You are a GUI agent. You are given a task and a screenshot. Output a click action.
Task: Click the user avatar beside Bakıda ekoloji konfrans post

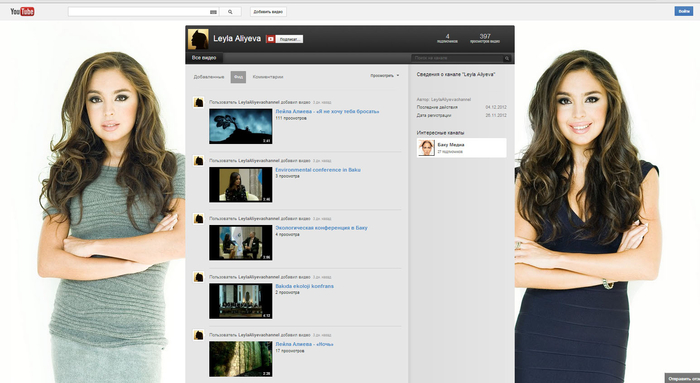point(199,277)
